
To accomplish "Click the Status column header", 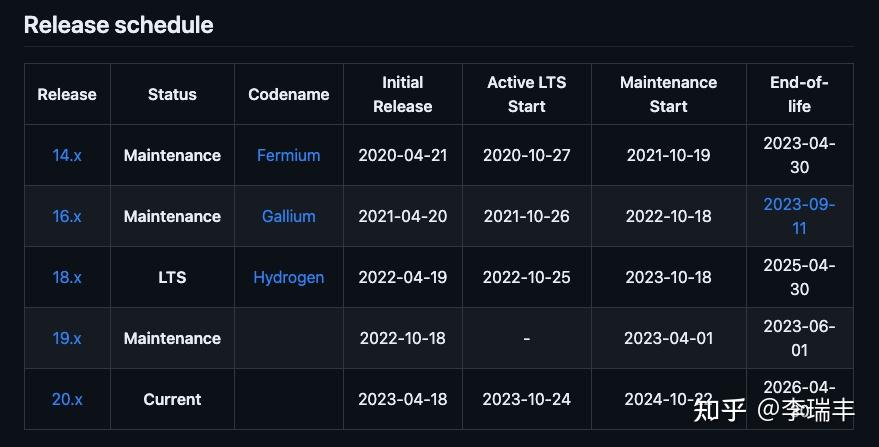I will point(172,94).
